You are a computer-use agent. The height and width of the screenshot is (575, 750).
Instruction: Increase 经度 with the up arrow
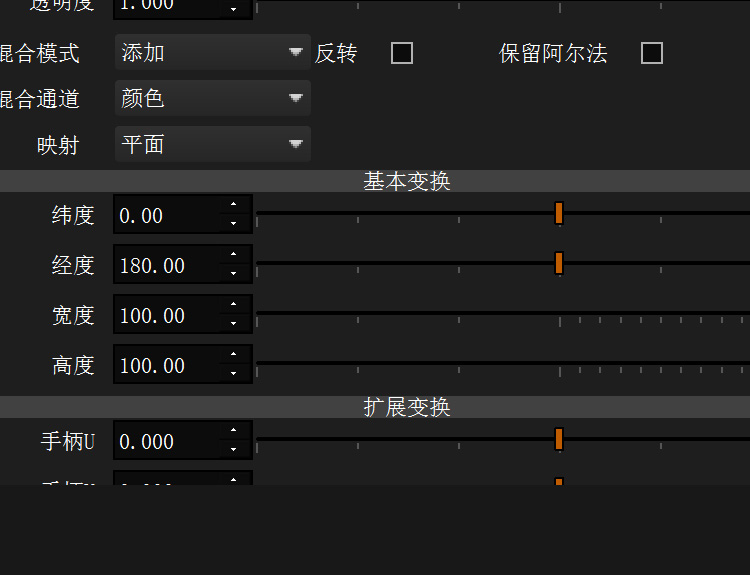click(x=234, y=254)
